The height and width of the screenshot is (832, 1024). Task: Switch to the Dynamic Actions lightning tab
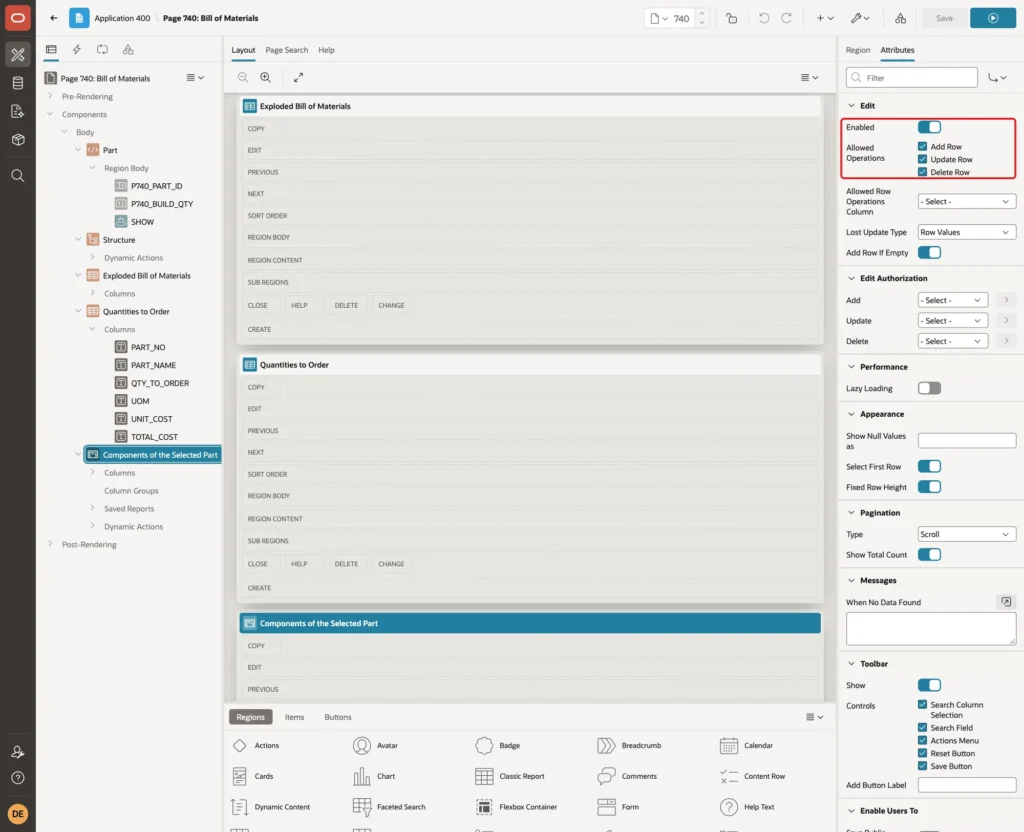coord(76,50)
